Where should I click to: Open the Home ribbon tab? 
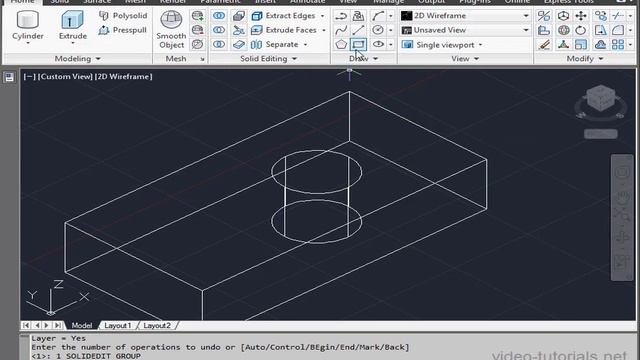[x=22, y=2]
